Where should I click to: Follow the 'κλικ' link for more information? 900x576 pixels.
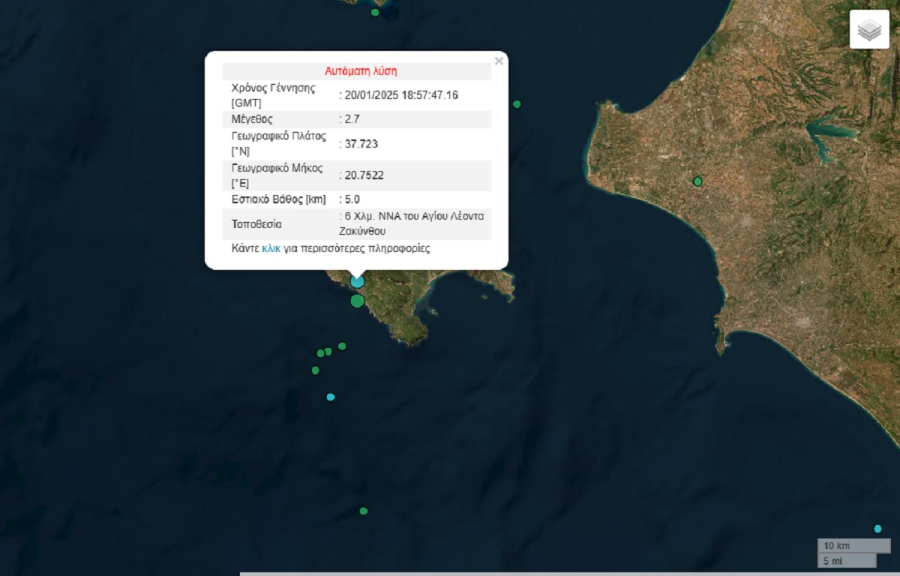(271, 248)
